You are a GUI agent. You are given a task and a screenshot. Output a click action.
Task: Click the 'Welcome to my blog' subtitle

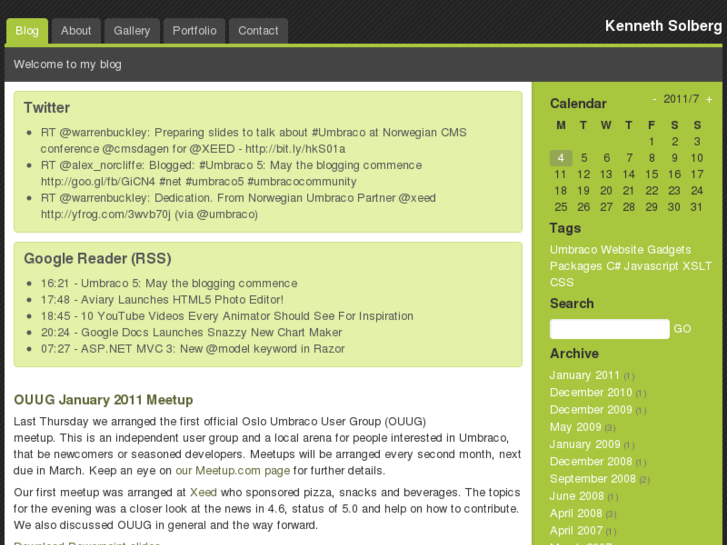[x=68, y=64]
